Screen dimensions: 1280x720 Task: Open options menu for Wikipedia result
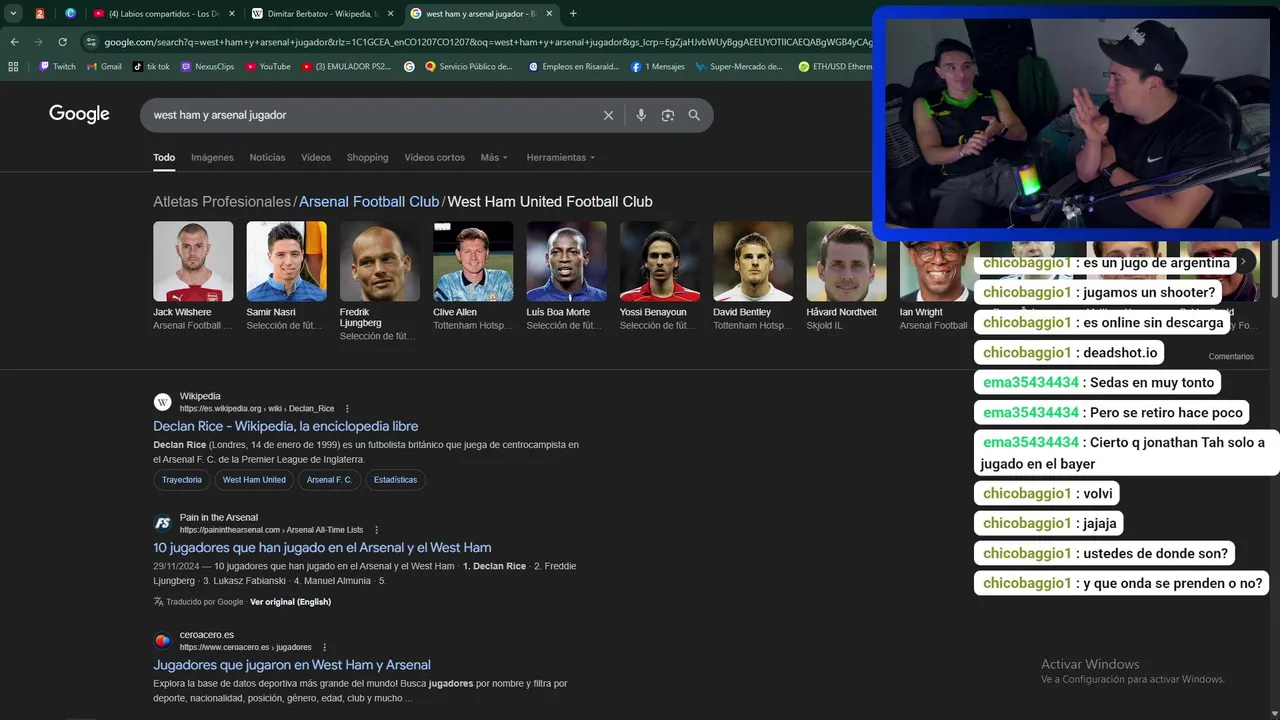tap(347, 408)
